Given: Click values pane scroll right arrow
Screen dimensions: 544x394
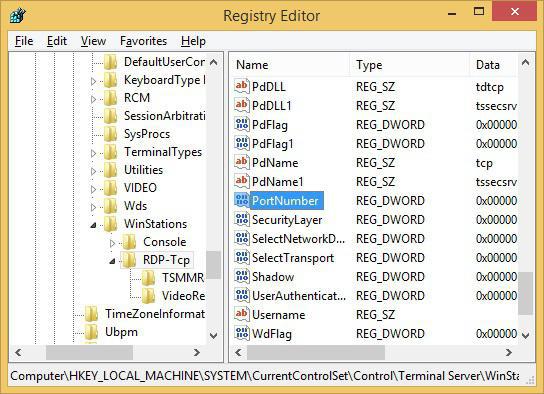Looking at the screenshot, I should tap(509, 352).
